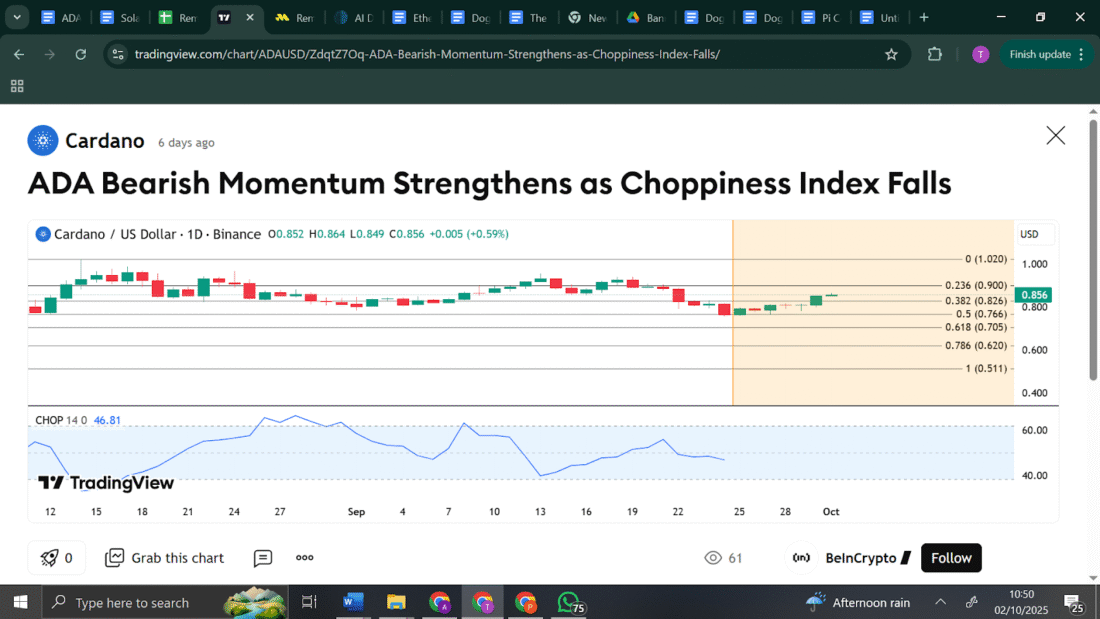Close the chart idea with X

point(1055,136)
